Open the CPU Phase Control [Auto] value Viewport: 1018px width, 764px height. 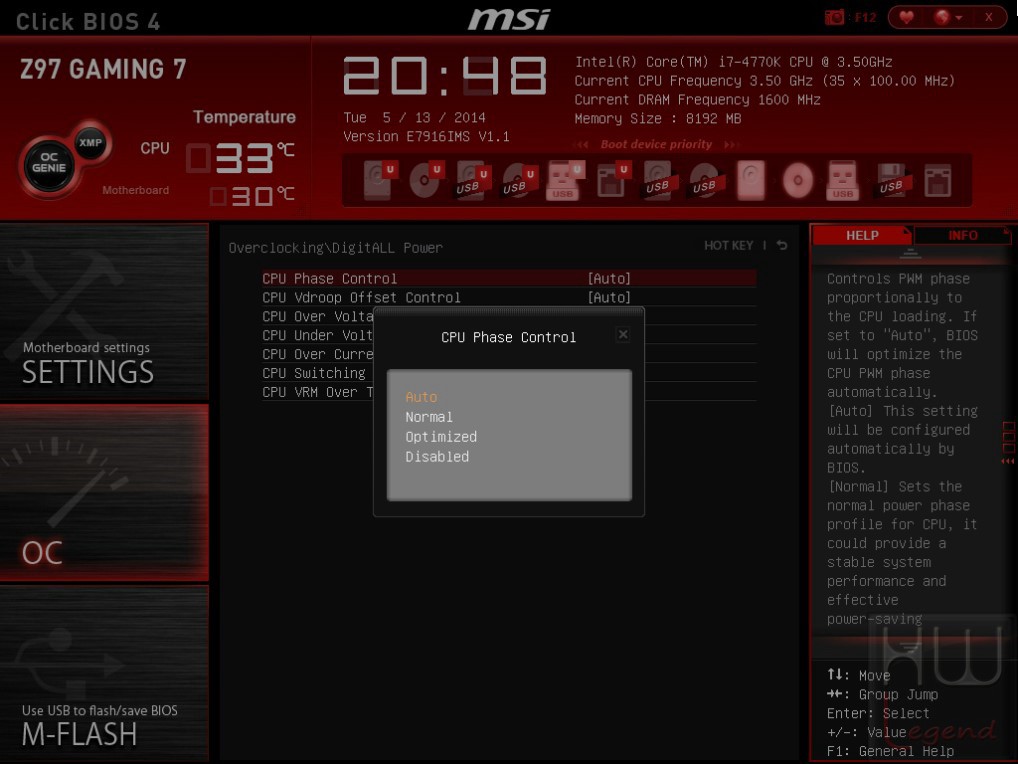609,278
